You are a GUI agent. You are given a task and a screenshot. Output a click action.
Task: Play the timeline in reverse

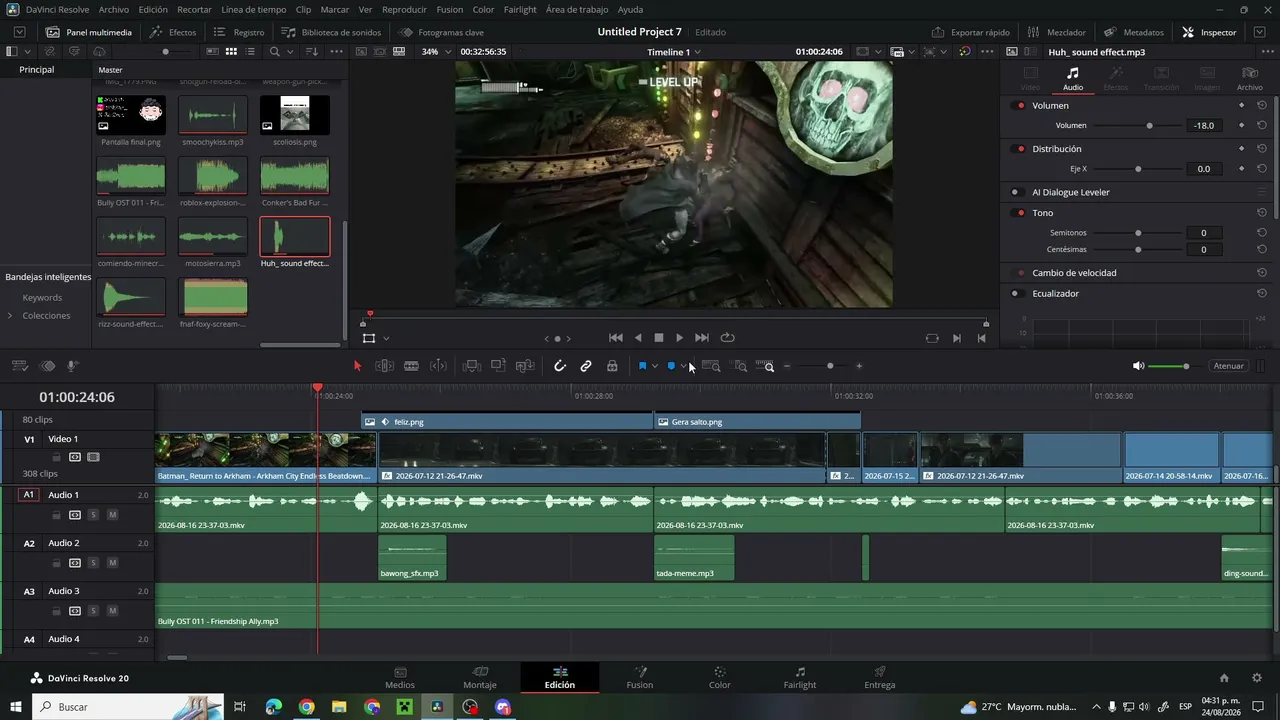(x=638, y=338)
